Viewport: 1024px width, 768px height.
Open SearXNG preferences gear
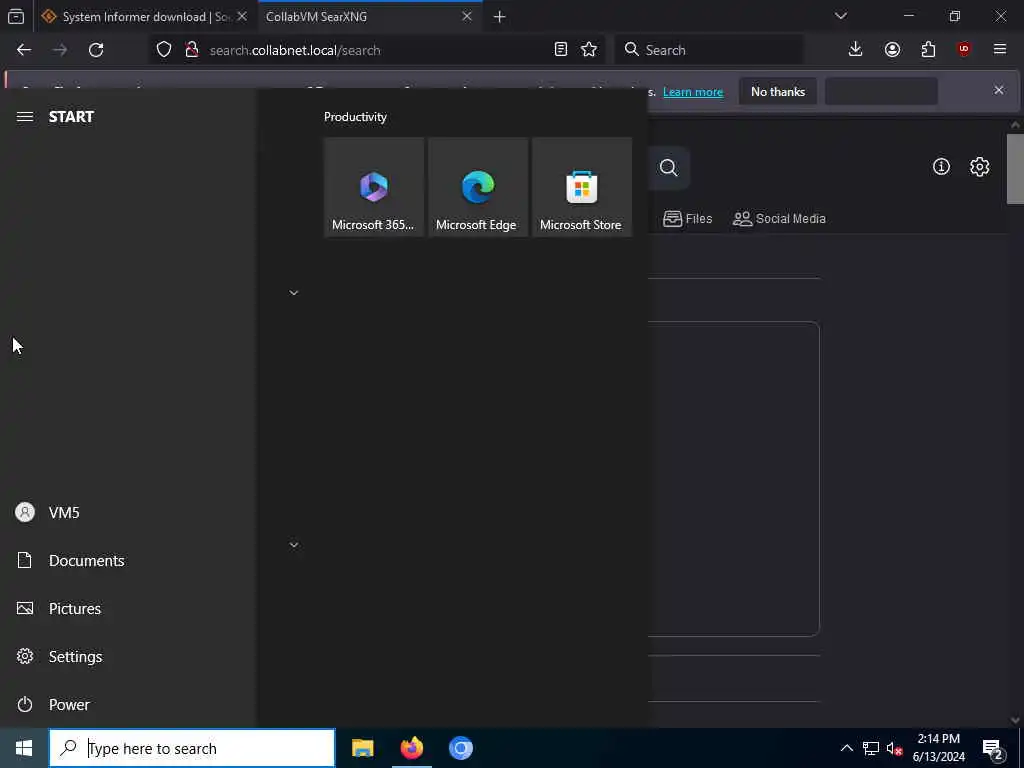click(x=980, y=167)
